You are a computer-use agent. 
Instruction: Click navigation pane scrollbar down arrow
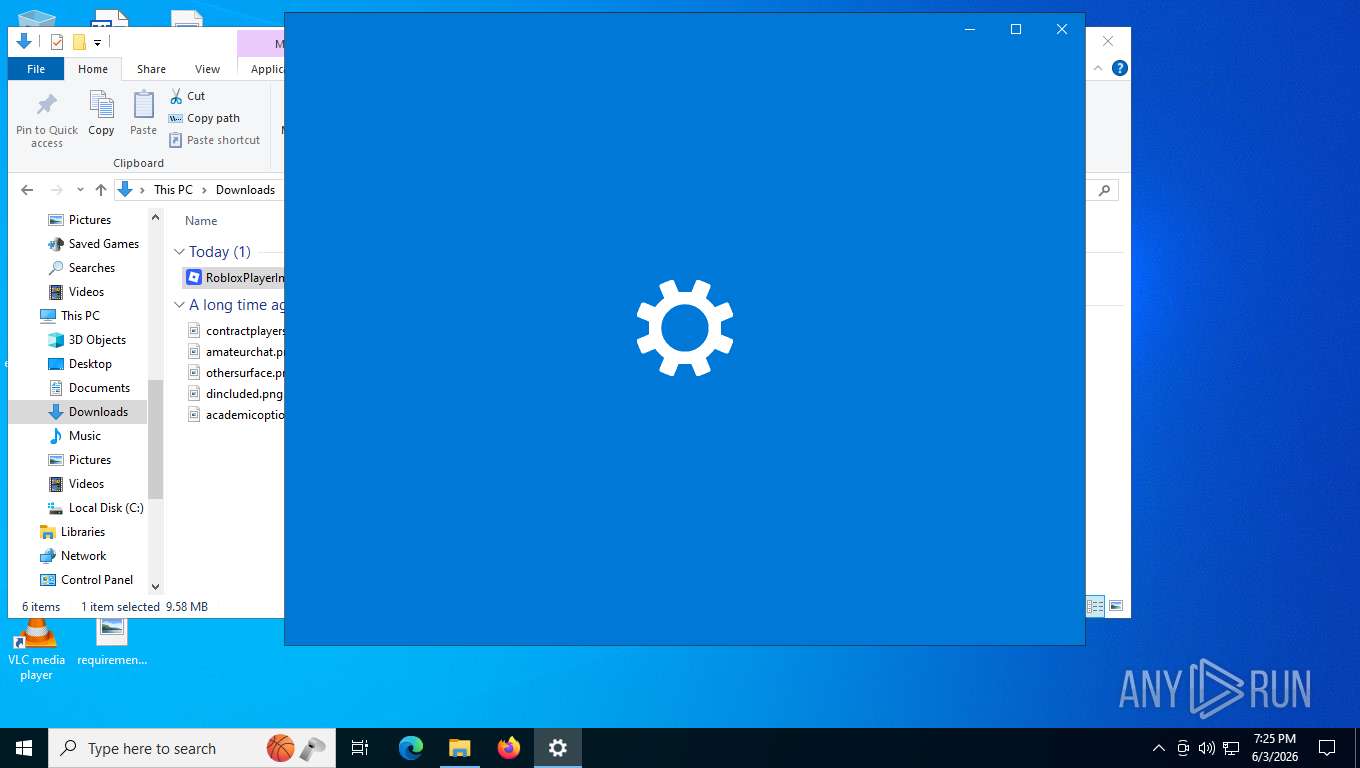[155, 587]
